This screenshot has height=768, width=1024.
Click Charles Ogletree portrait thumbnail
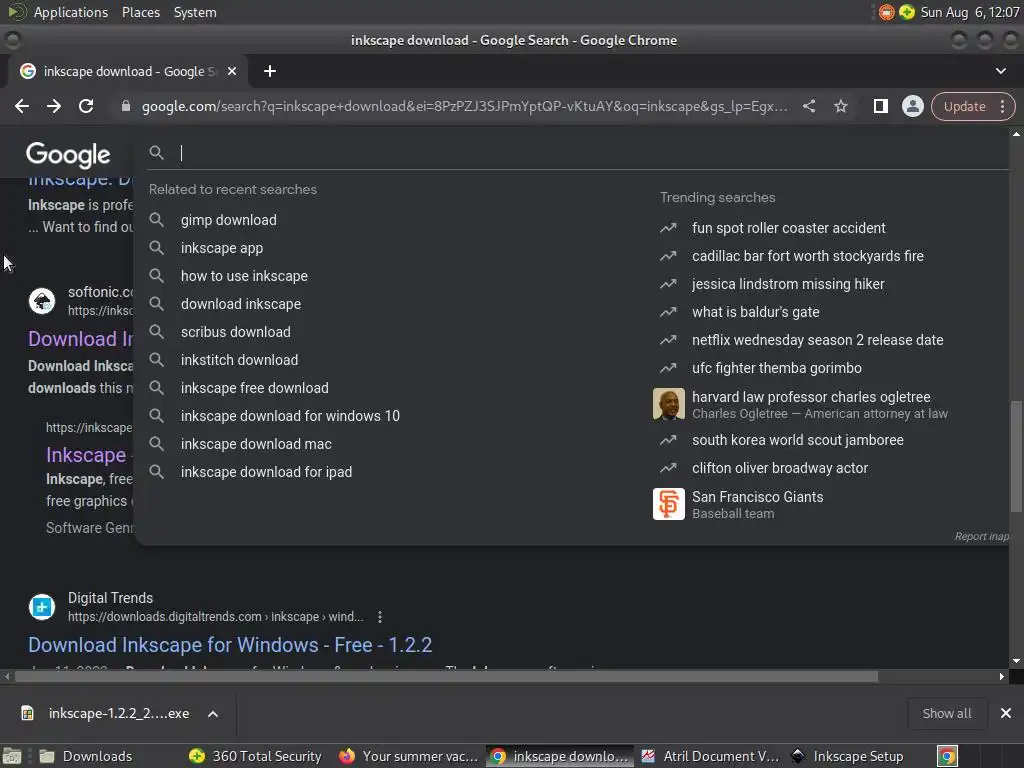coord(669,404)
